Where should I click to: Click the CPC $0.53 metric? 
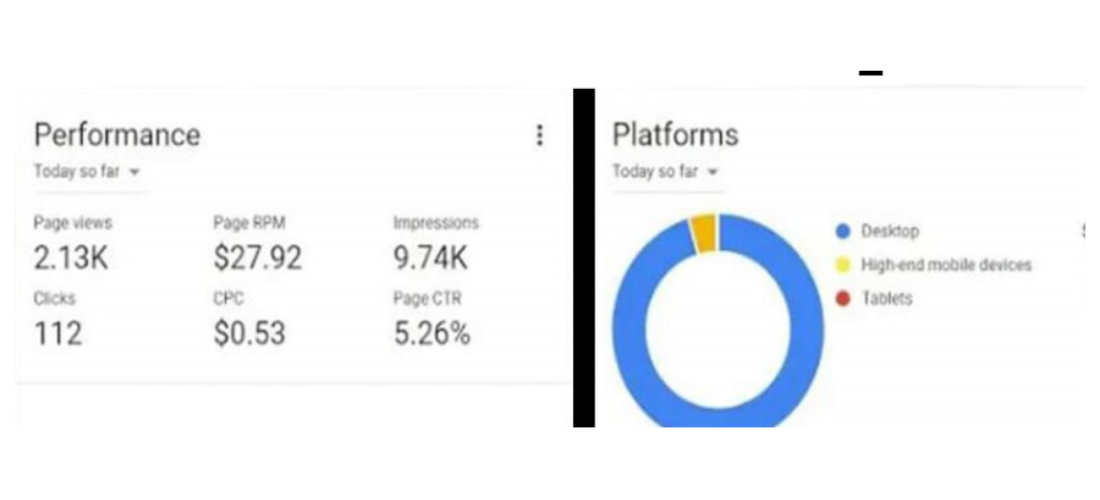tap(249, 319)
